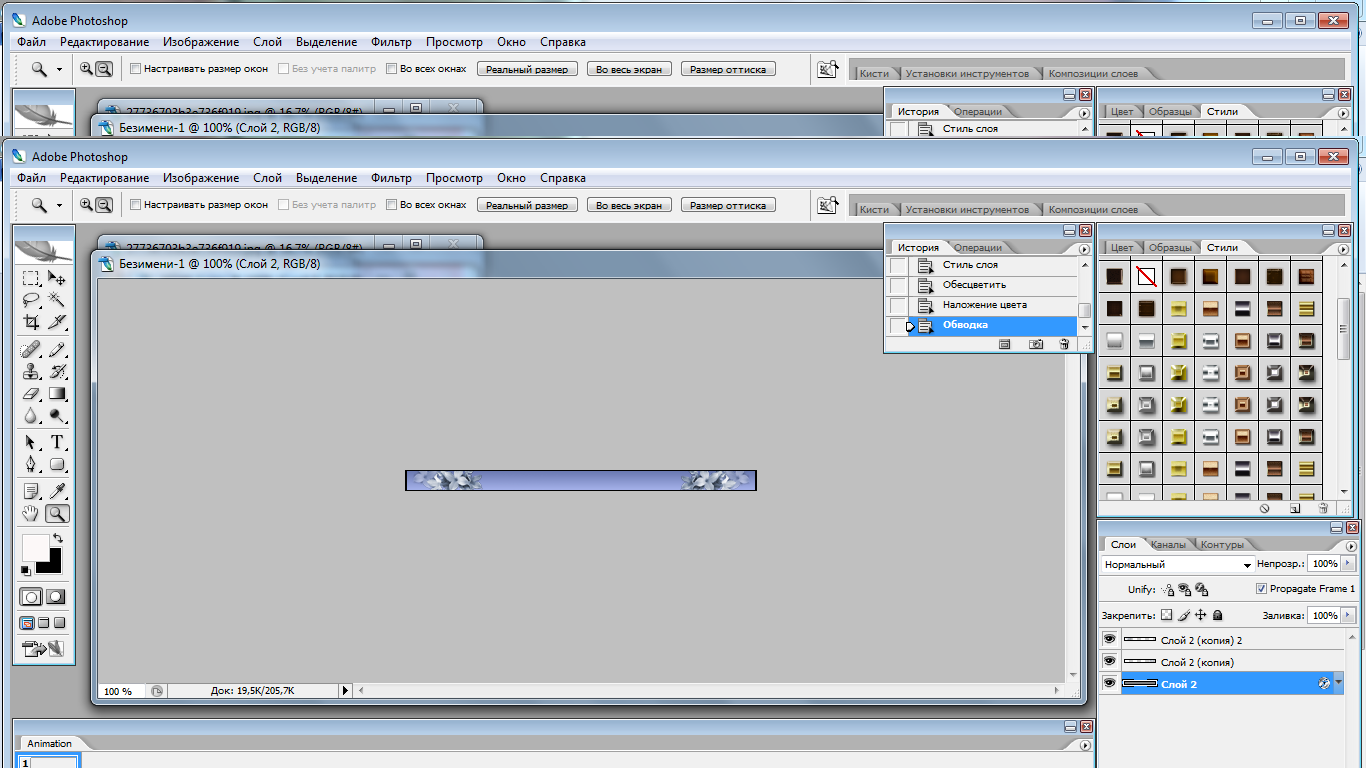Expand effects list on layer 'Слой 2'
The width and height of the screenshot is (1366, 768).
tap(1340, 684)
